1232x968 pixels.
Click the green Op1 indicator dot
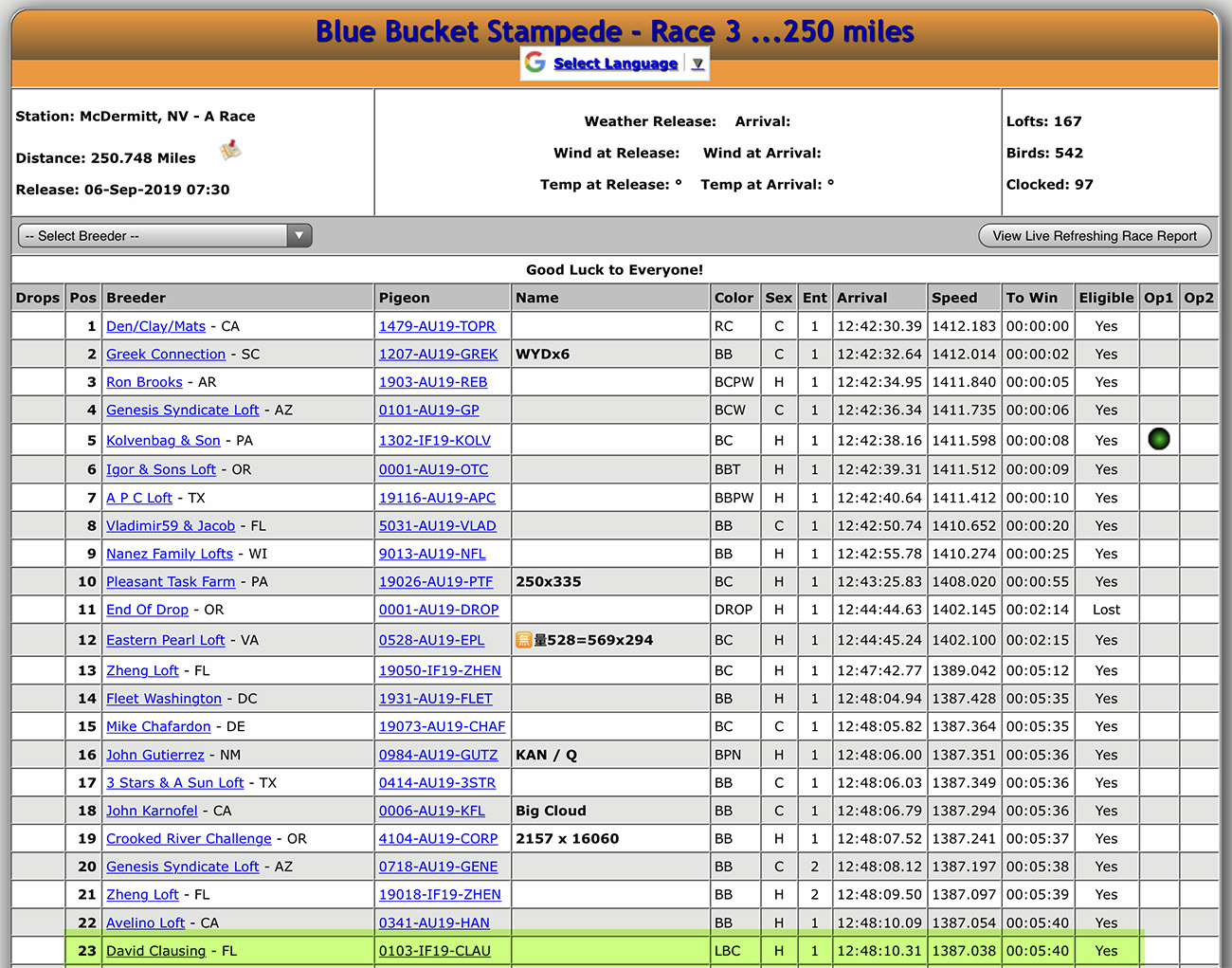pyautogui.click(x=1158, y=439)
